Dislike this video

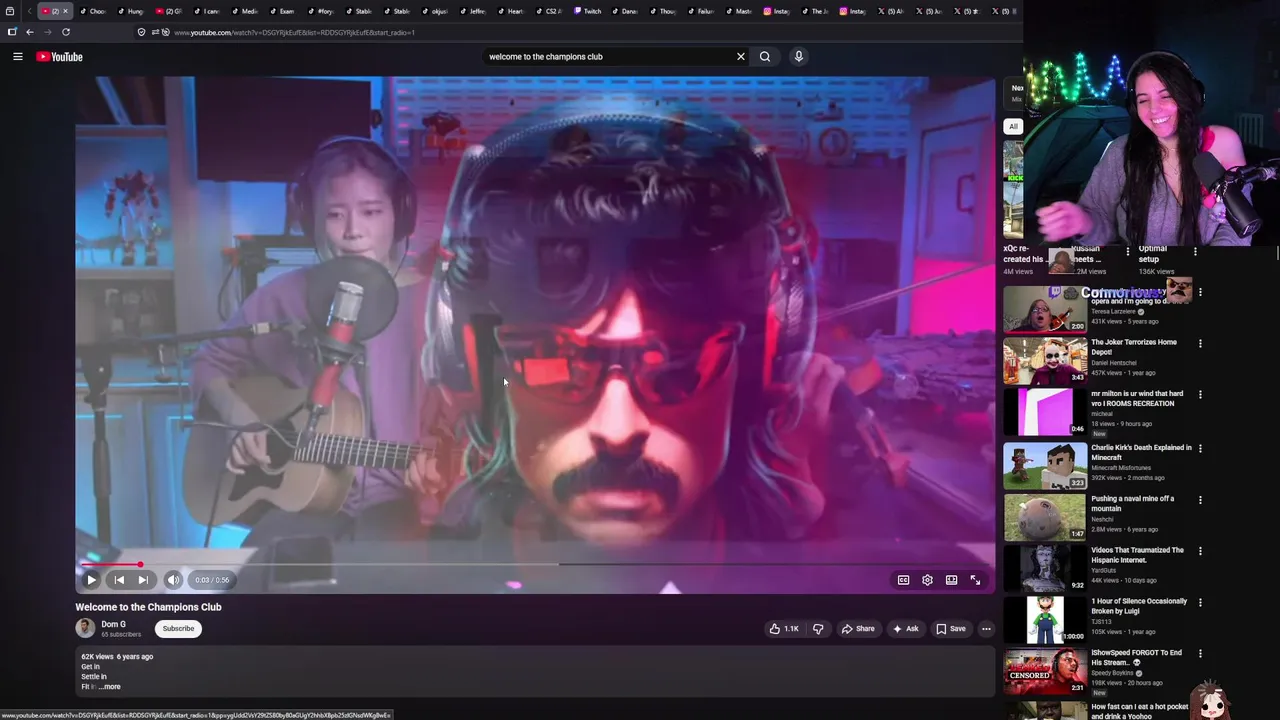[818, 629]
